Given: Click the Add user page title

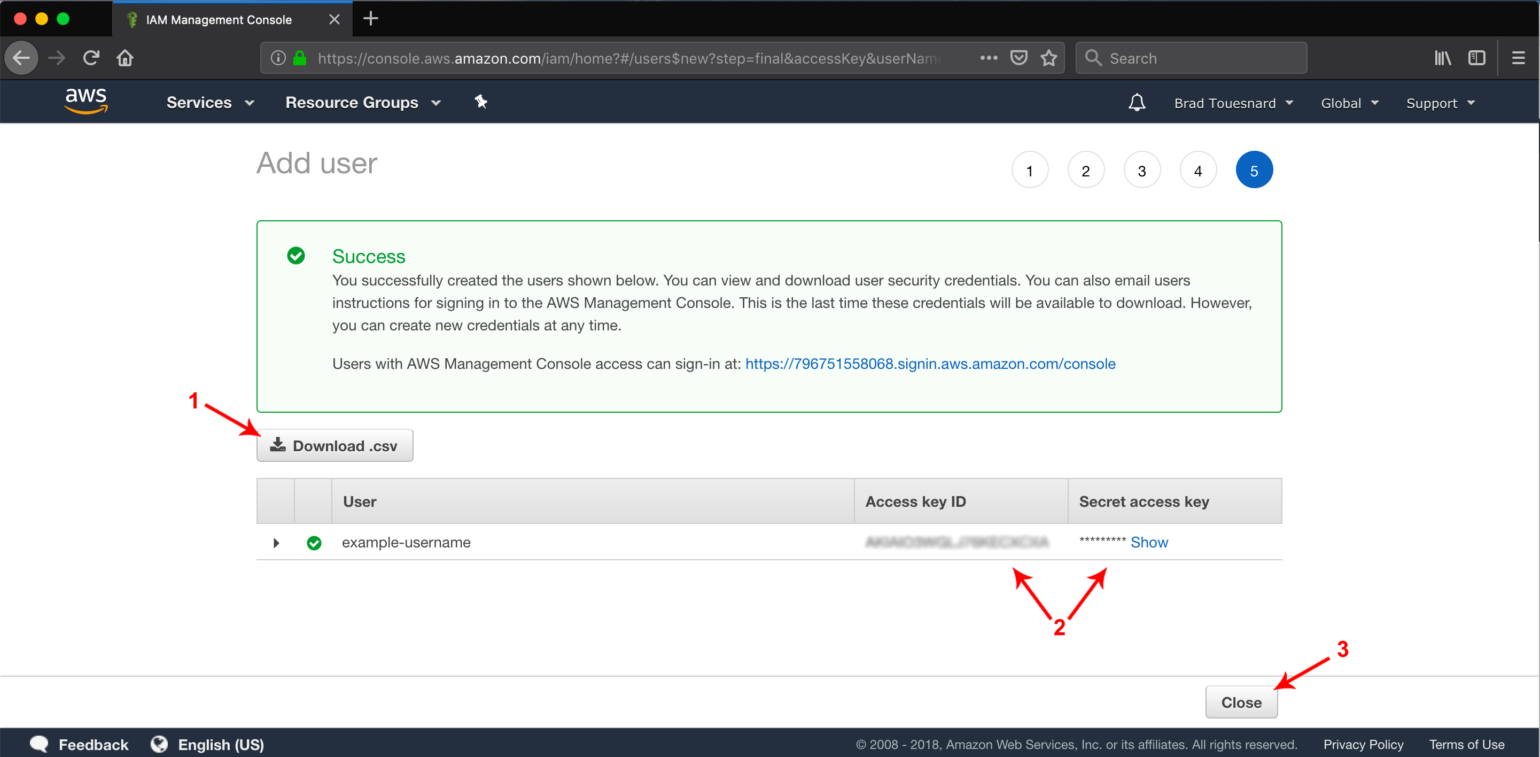Looking at the screenshot, I should [317, 163].
